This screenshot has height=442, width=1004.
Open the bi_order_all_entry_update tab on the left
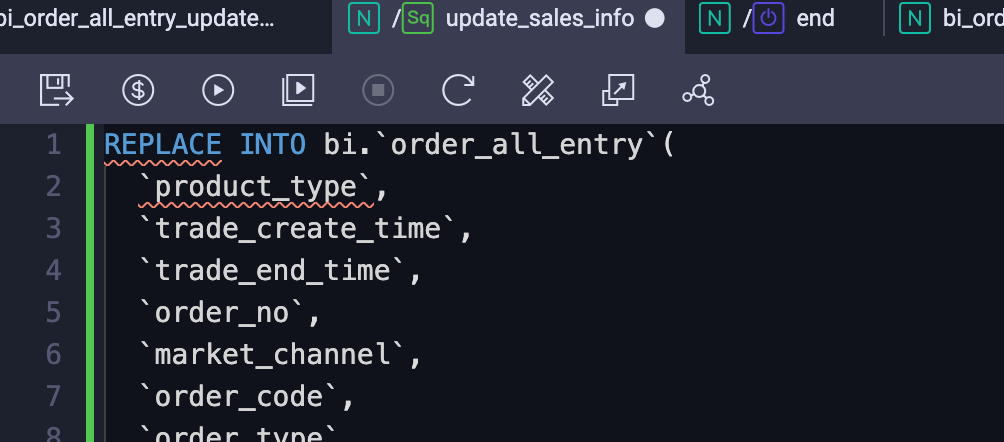pos(137,18)
